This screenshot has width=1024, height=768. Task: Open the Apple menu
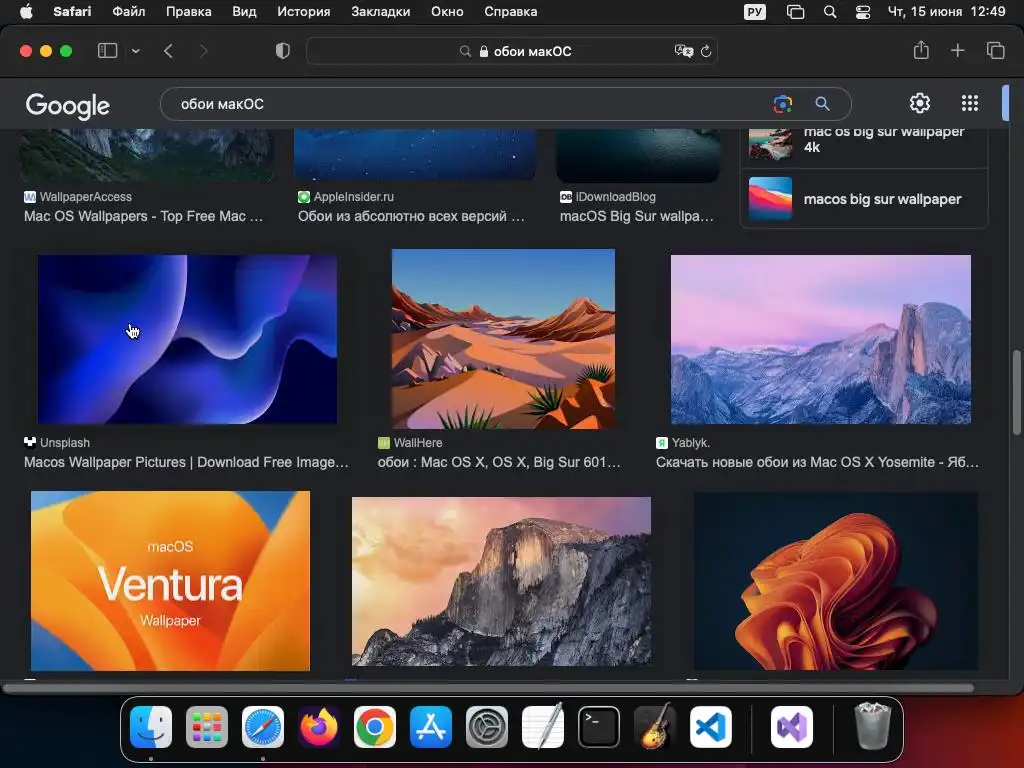[26, 12]
